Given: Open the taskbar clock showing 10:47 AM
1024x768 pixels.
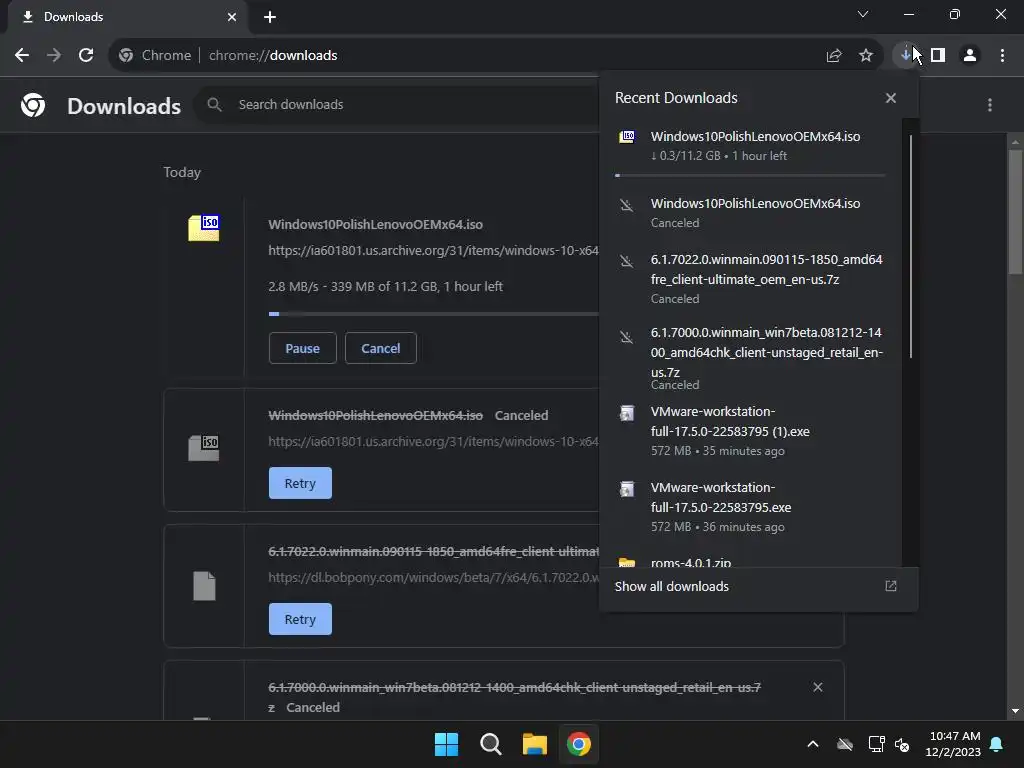Looking at the screenshot, I should coord(953,744).
